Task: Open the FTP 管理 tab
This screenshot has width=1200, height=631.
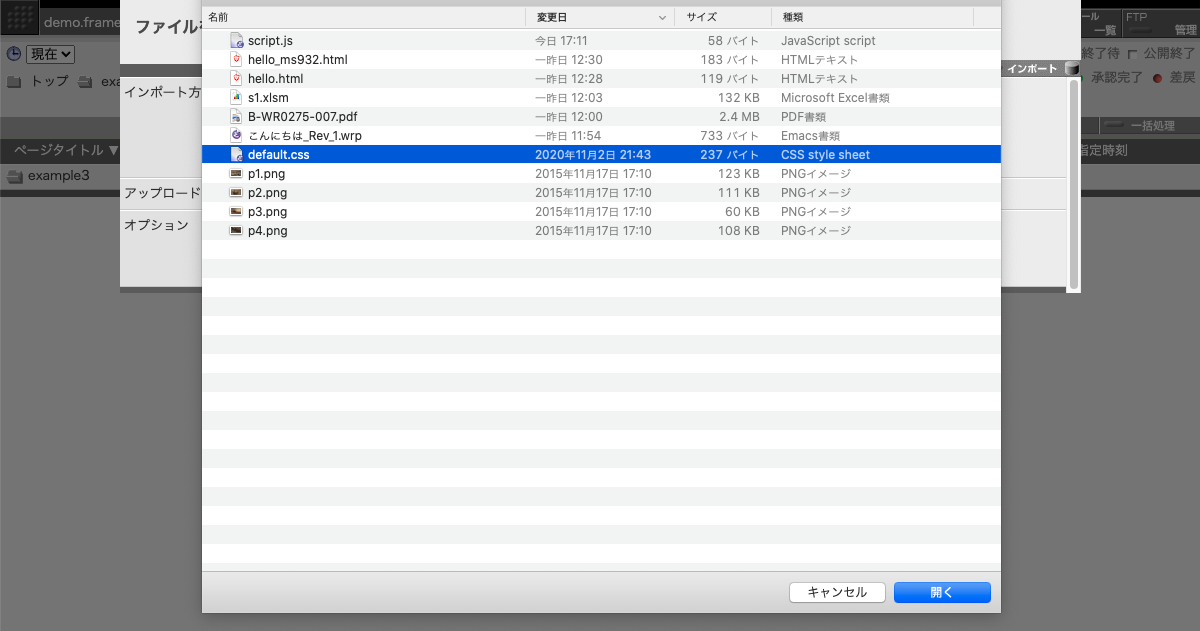Action: [1160, 24]
